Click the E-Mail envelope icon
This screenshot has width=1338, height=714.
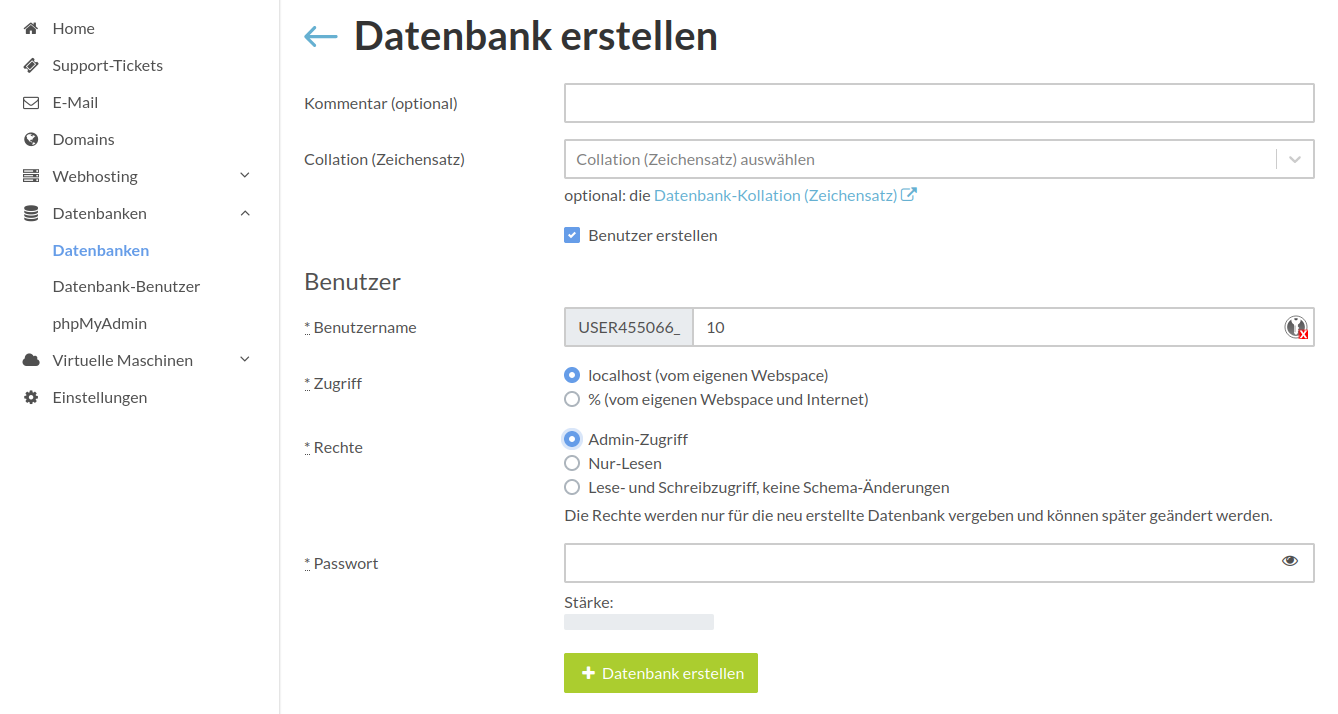tap(31, 103)
